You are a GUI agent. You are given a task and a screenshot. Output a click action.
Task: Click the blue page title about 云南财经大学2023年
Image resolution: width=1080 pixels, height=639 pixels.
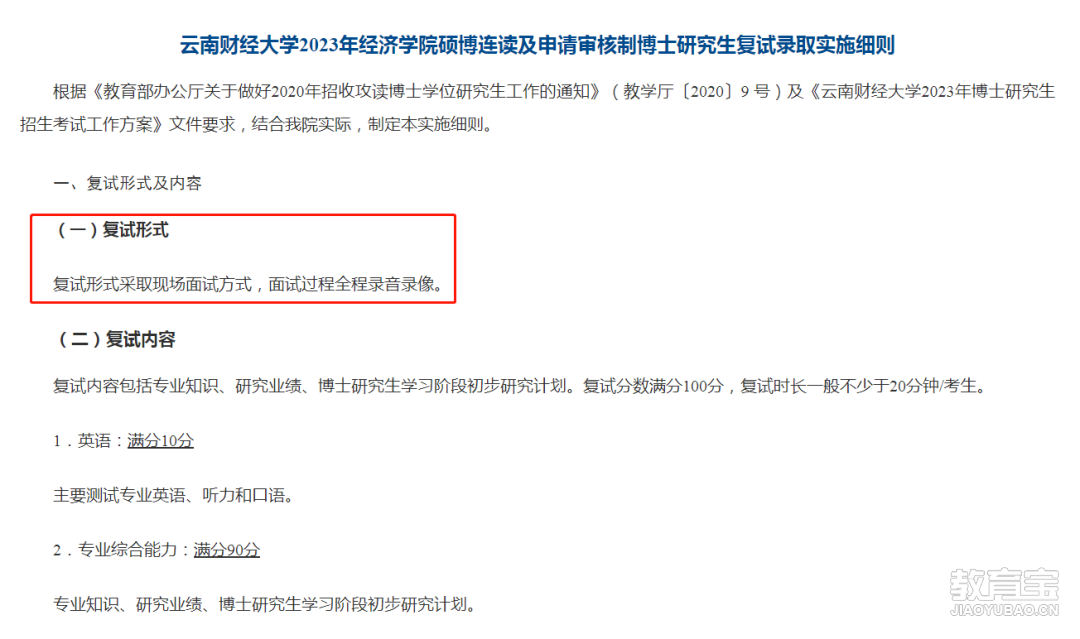pyautogui.click(x=537, y=45)
